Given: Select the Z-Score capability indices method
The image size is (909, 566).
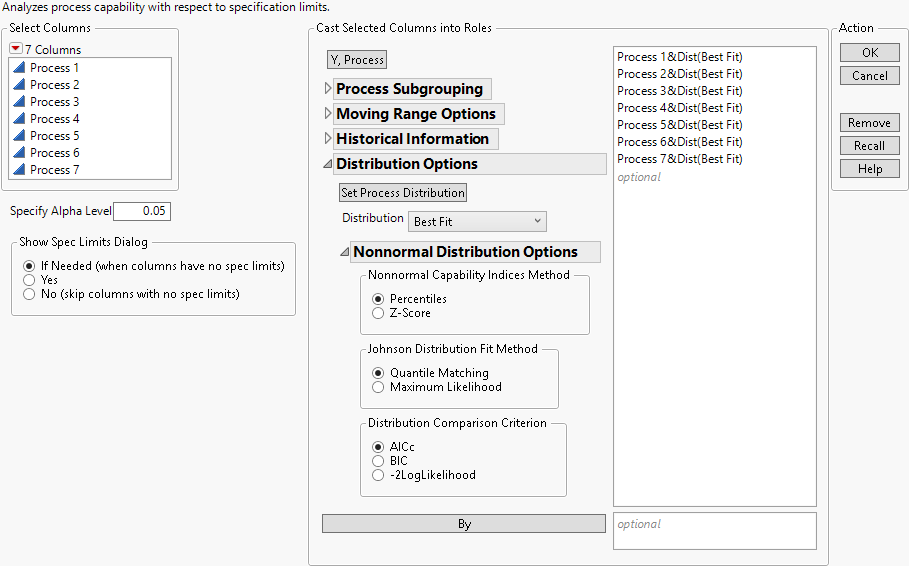Looking at the screenshot, I should (378, 313).
